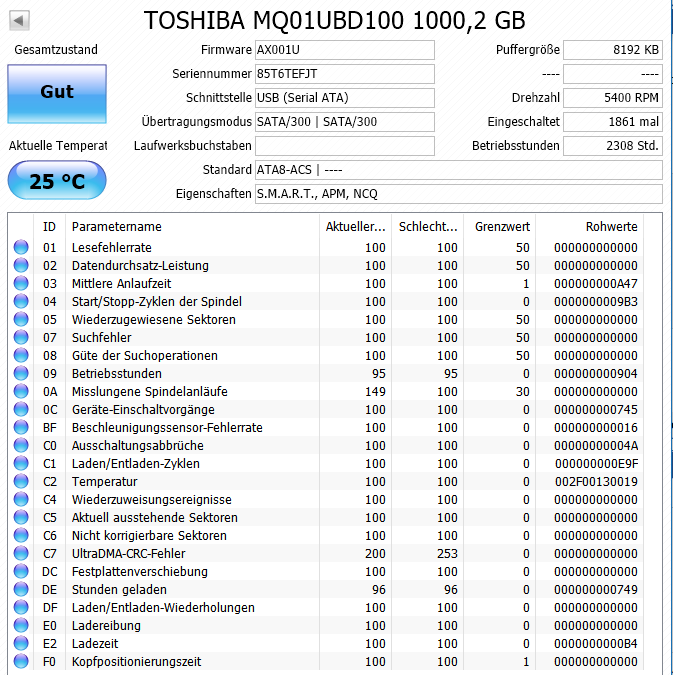
Task: Click status icon of Laden/Entladen-Wiederholungen row
Action: [x=21, y=607]
